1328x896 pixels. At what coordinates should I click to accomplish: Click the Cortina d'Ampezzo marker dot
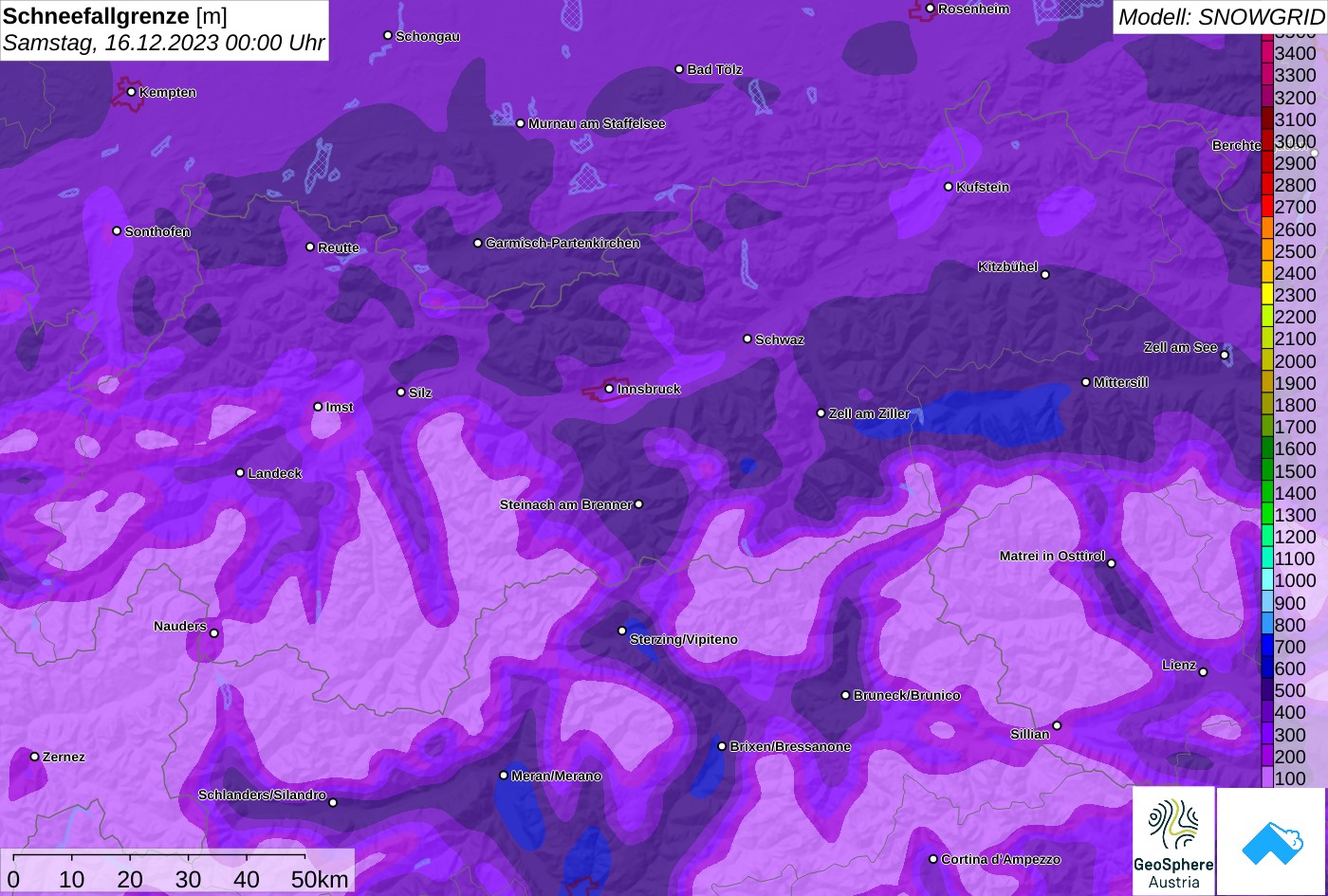(932, 859)
